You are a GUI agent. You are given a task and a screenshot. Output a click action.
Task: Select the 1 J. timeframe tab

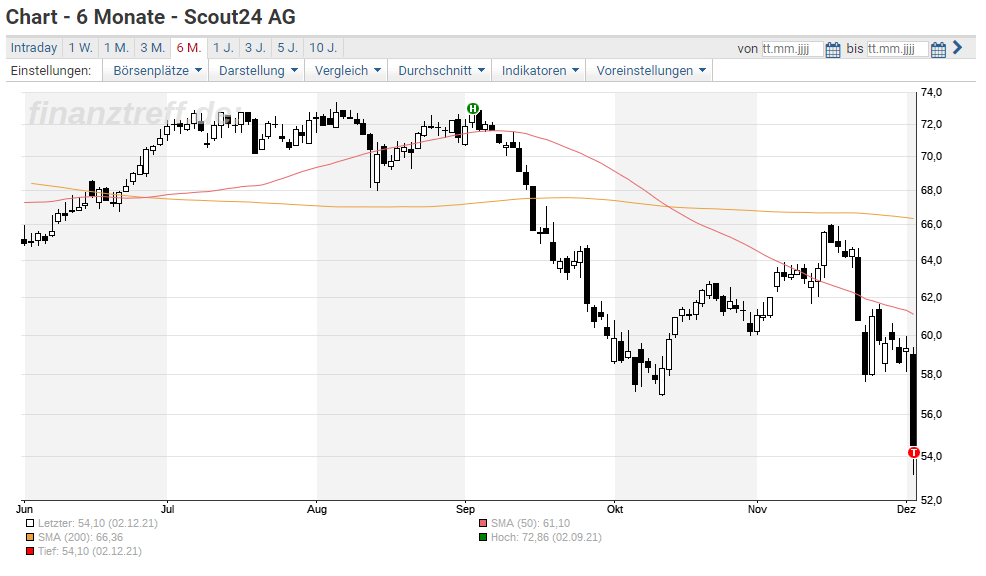(223, 48)
